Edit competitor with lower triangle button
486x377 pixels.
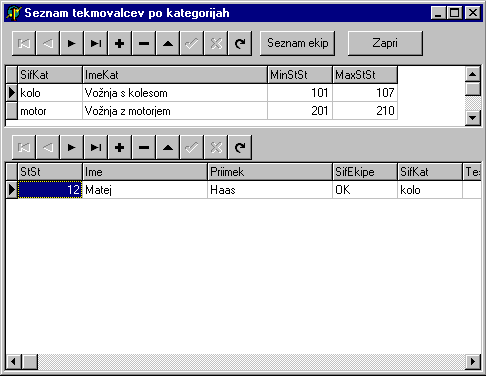(x=168, y=147)
